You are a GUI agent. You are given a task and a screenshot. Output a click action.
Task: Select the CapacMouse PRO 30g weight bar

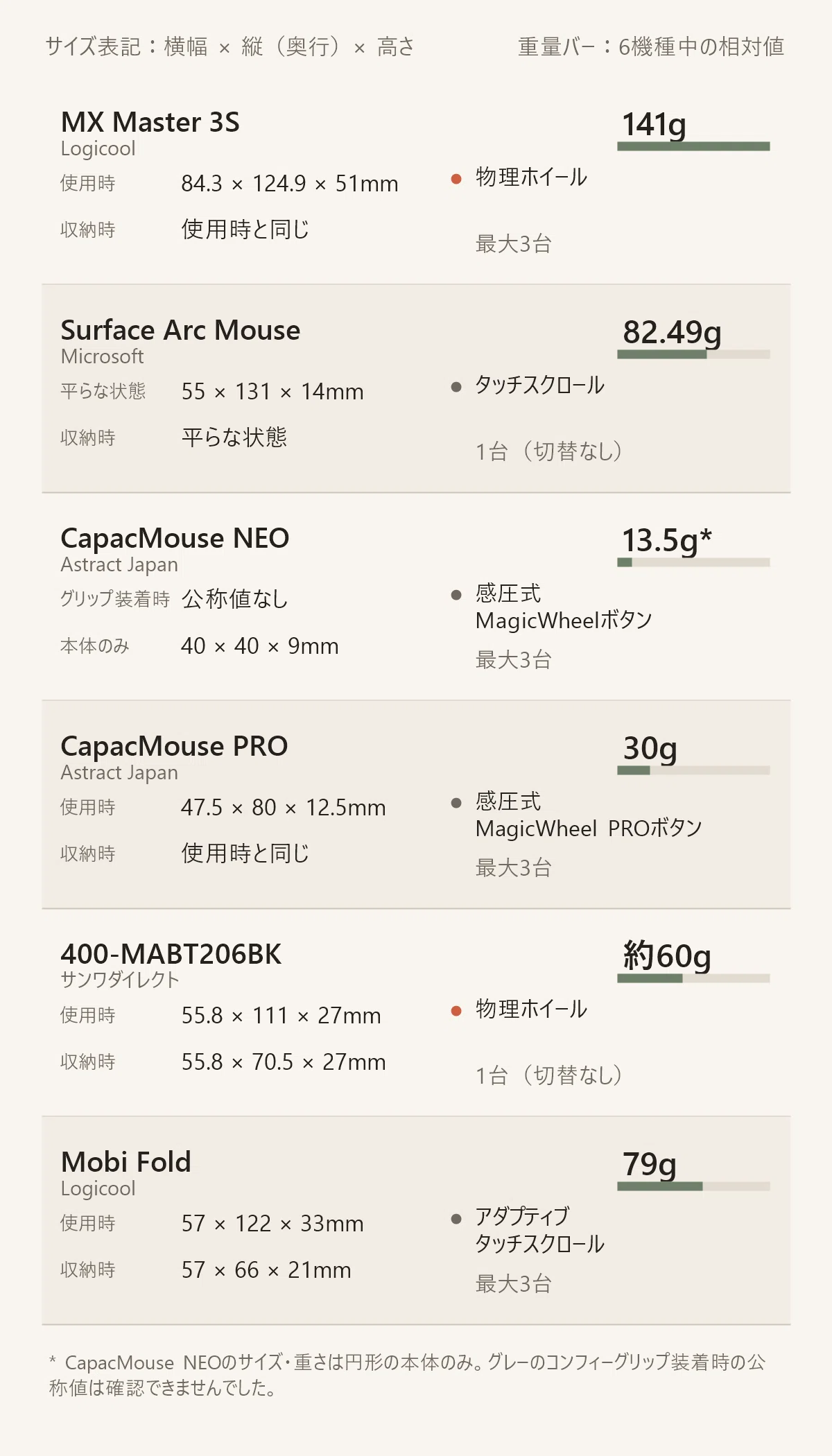point(693,770)
